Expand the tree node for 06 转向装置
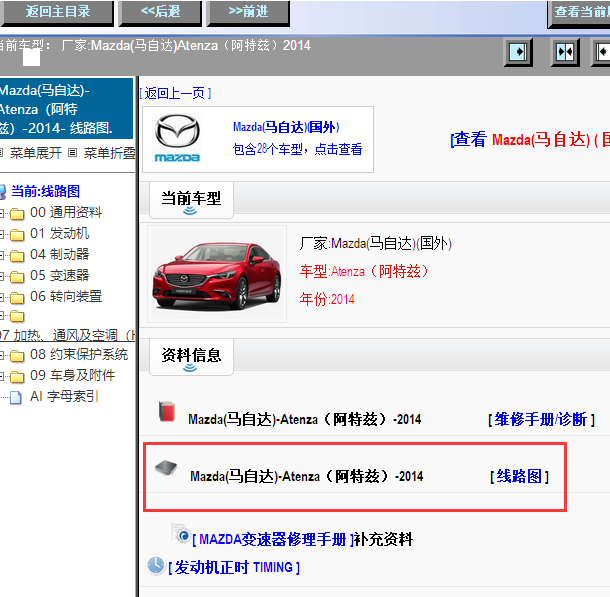610x597 pixels. pyautogui.click(x=2, y=297)
